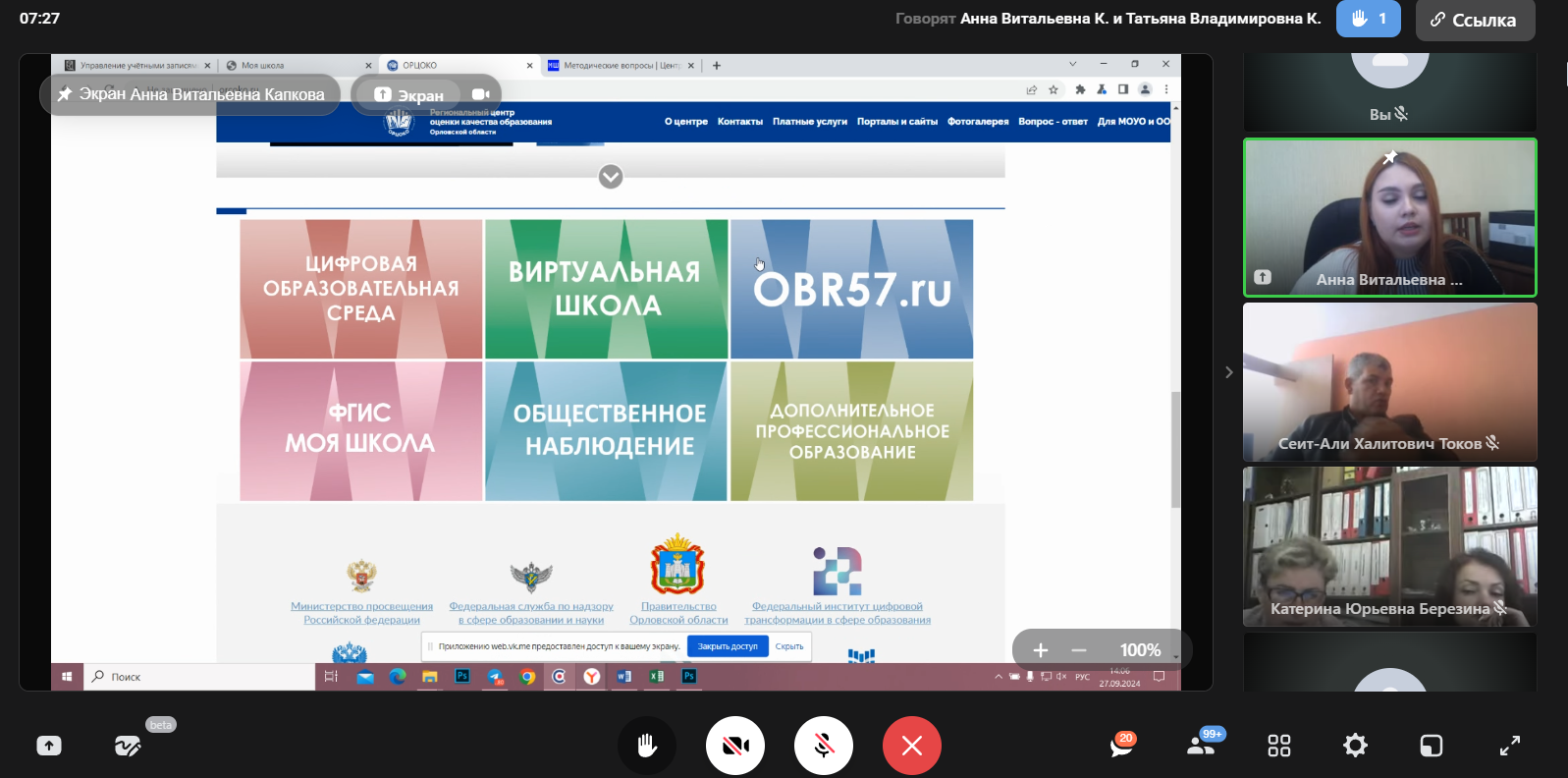Copy the call link with Ссылка button
1568x778 pixels.
[x=1474, y=20]
